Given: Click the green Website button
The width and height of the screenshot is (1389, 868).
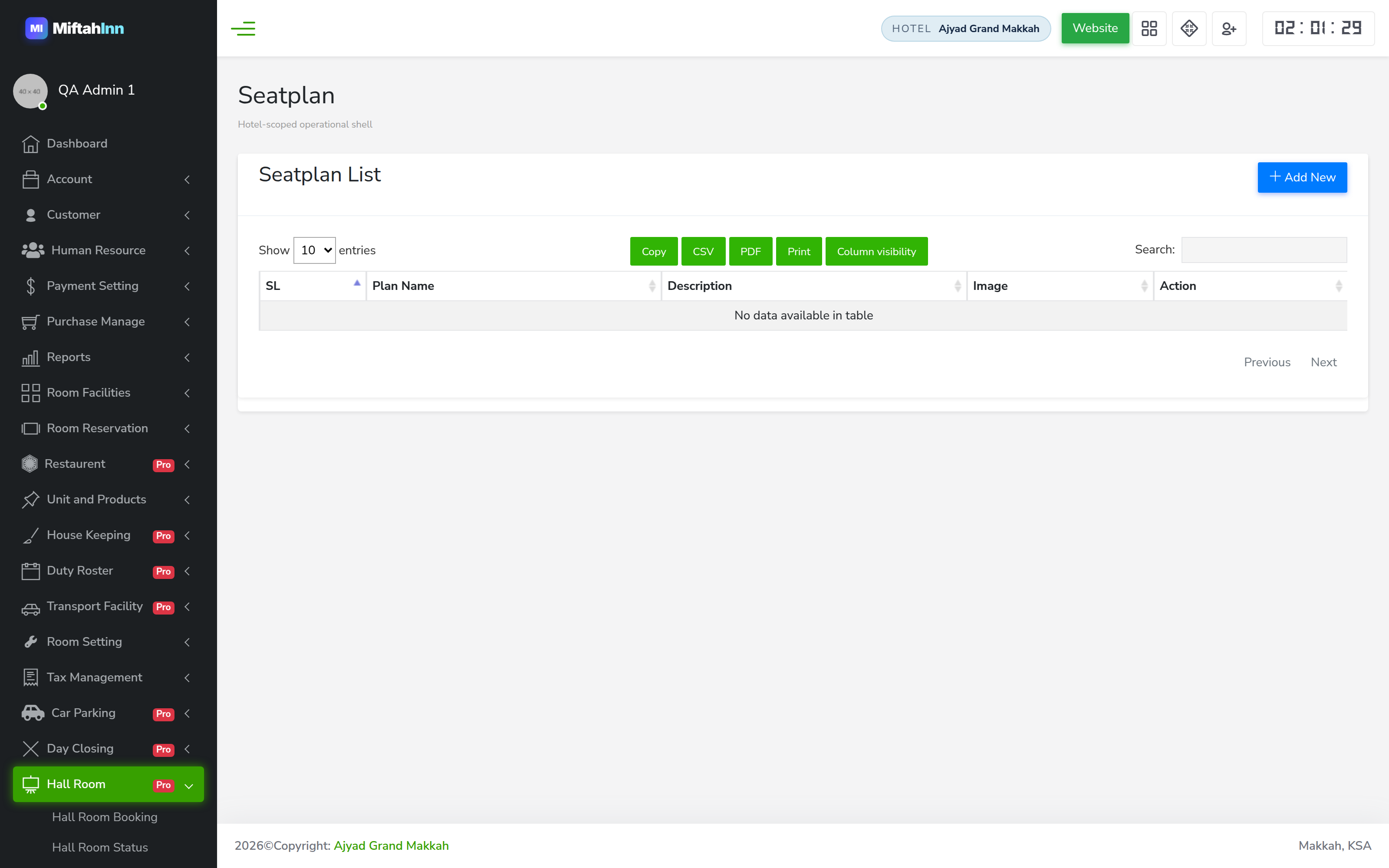Looking at the screenshot, I should pos(1095,28).
